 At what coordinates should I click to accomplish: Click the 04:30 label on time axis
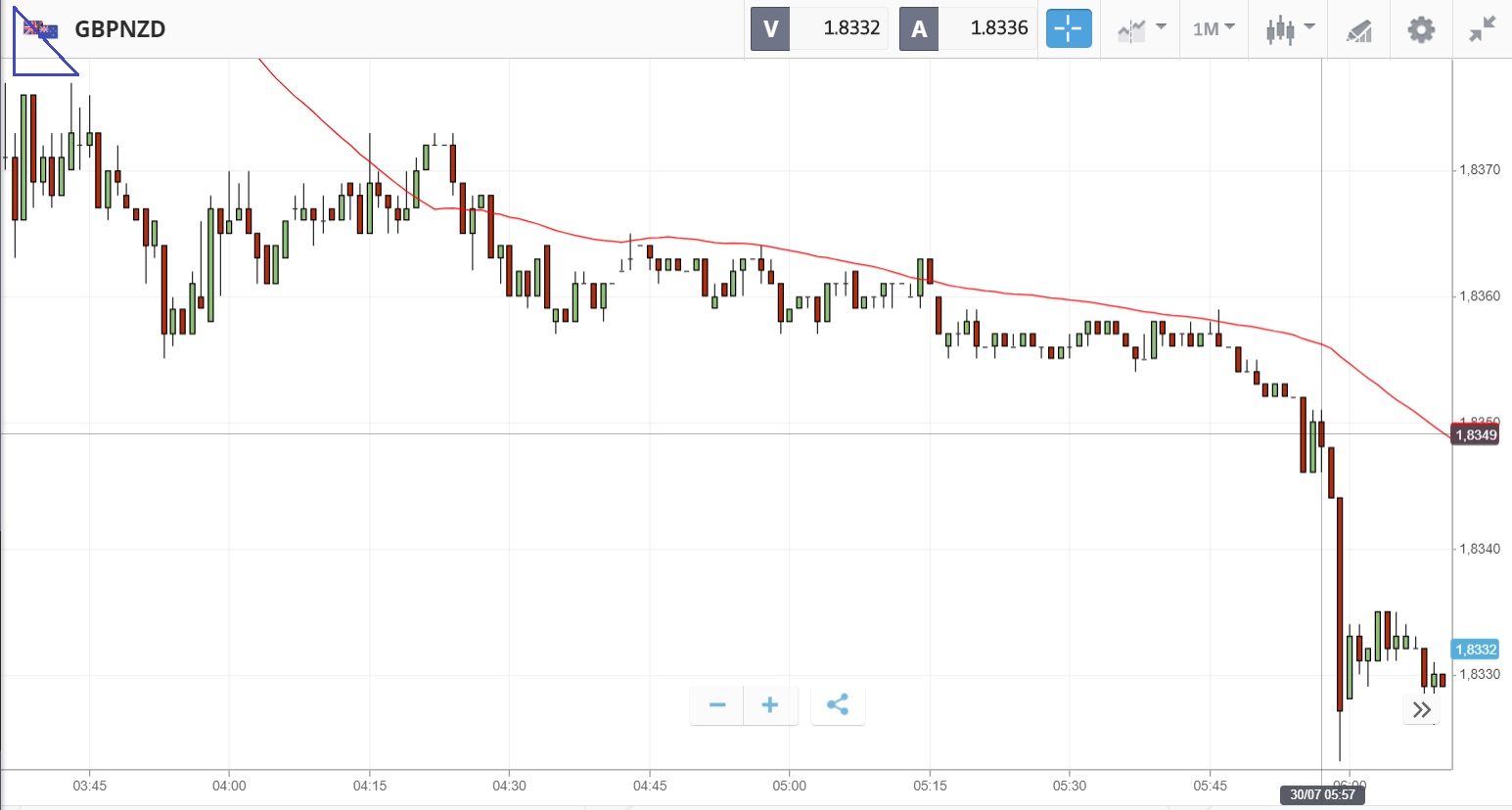point(509,786)
